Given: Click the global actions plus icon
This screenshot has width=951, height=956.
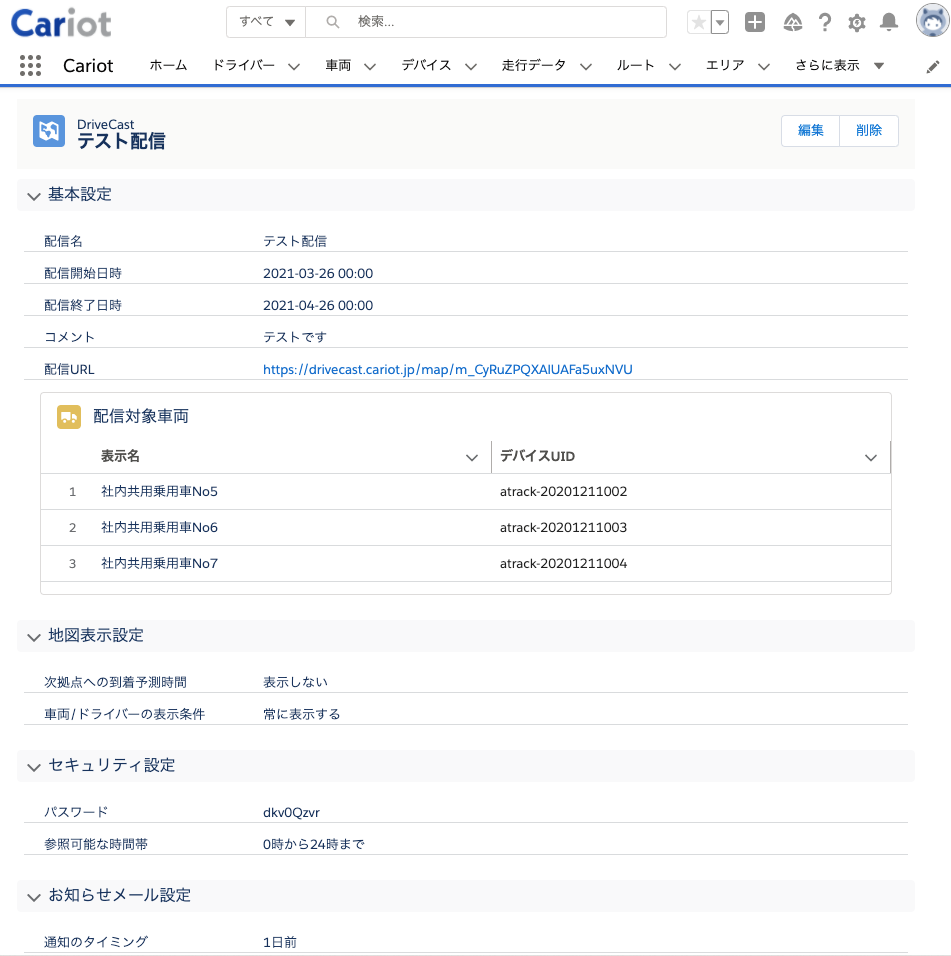Looking at the screenshot, I should pos(755,23).
